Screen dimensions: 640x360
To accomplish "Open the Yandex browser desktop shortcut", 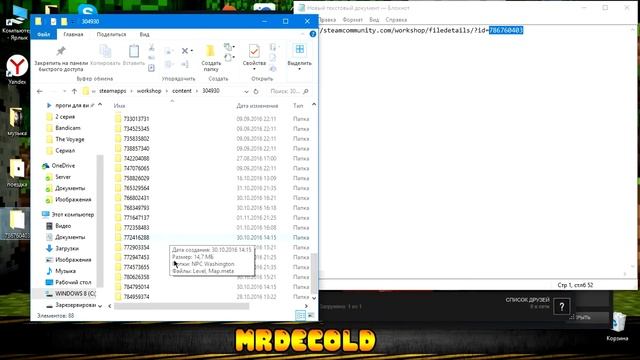I will (x=17, y=69).
